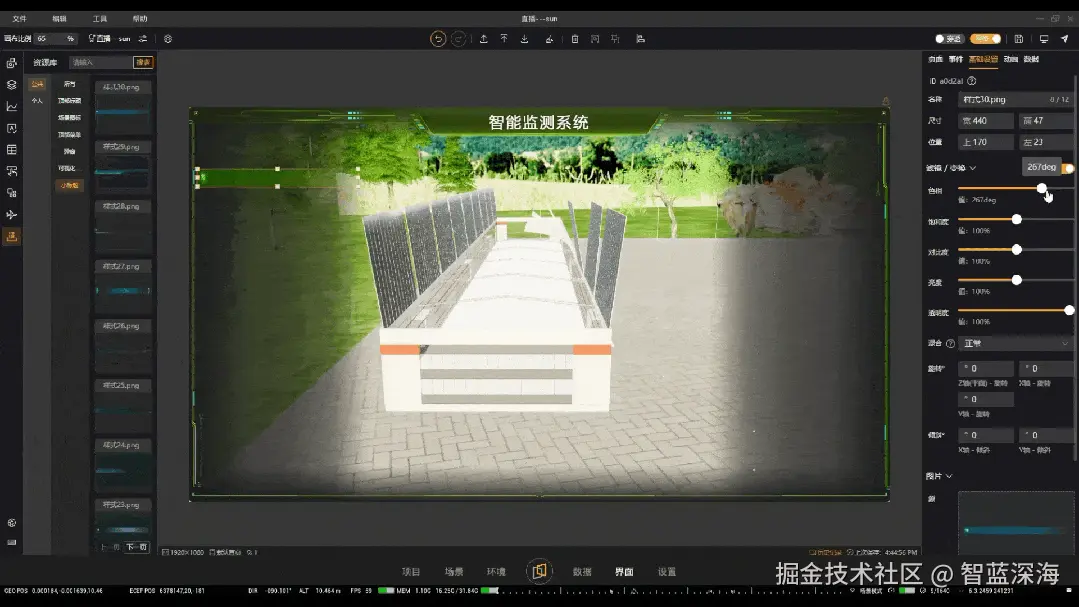Click the save icon in the top-right toolbar
This screenshot has height=607, width=1079.
click(1019, 38)
